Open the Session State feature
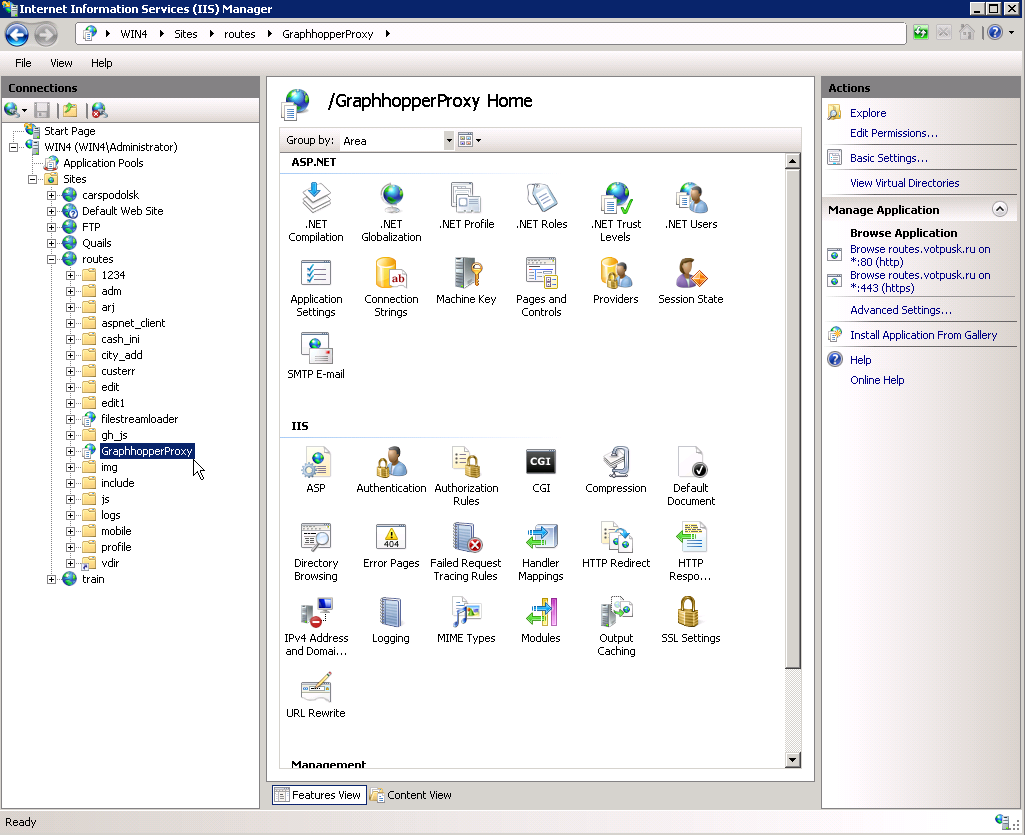The image size is (1025, 835). click(x=691, y=281)
